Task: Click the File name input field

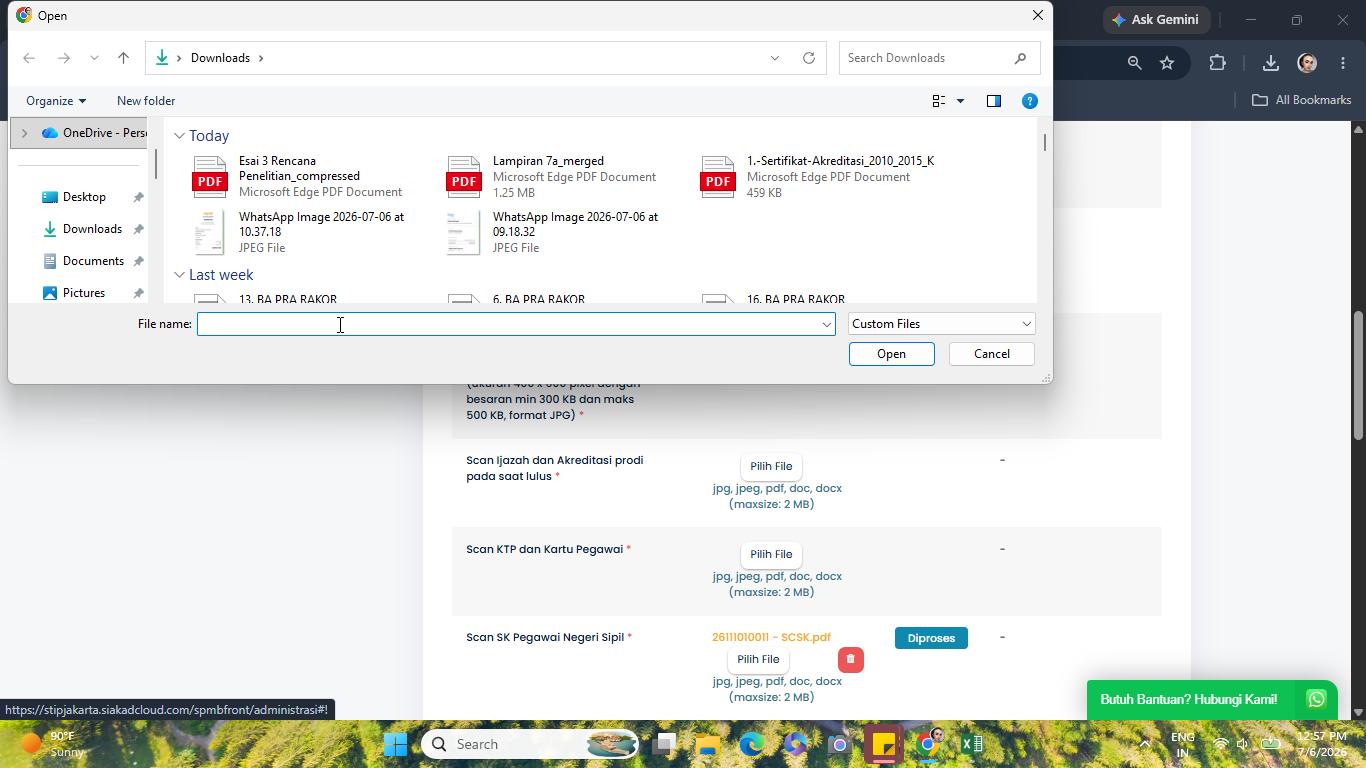Action: click(x=516, y=324)
